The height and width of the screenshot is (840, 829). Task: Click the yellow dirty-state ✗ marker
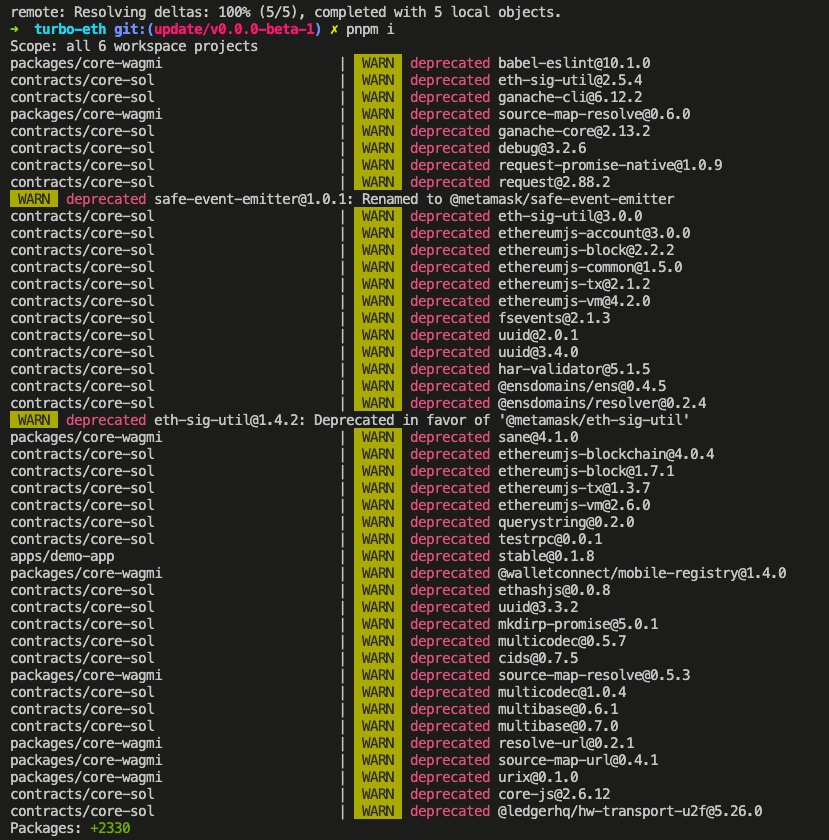(x=334, y=29)
